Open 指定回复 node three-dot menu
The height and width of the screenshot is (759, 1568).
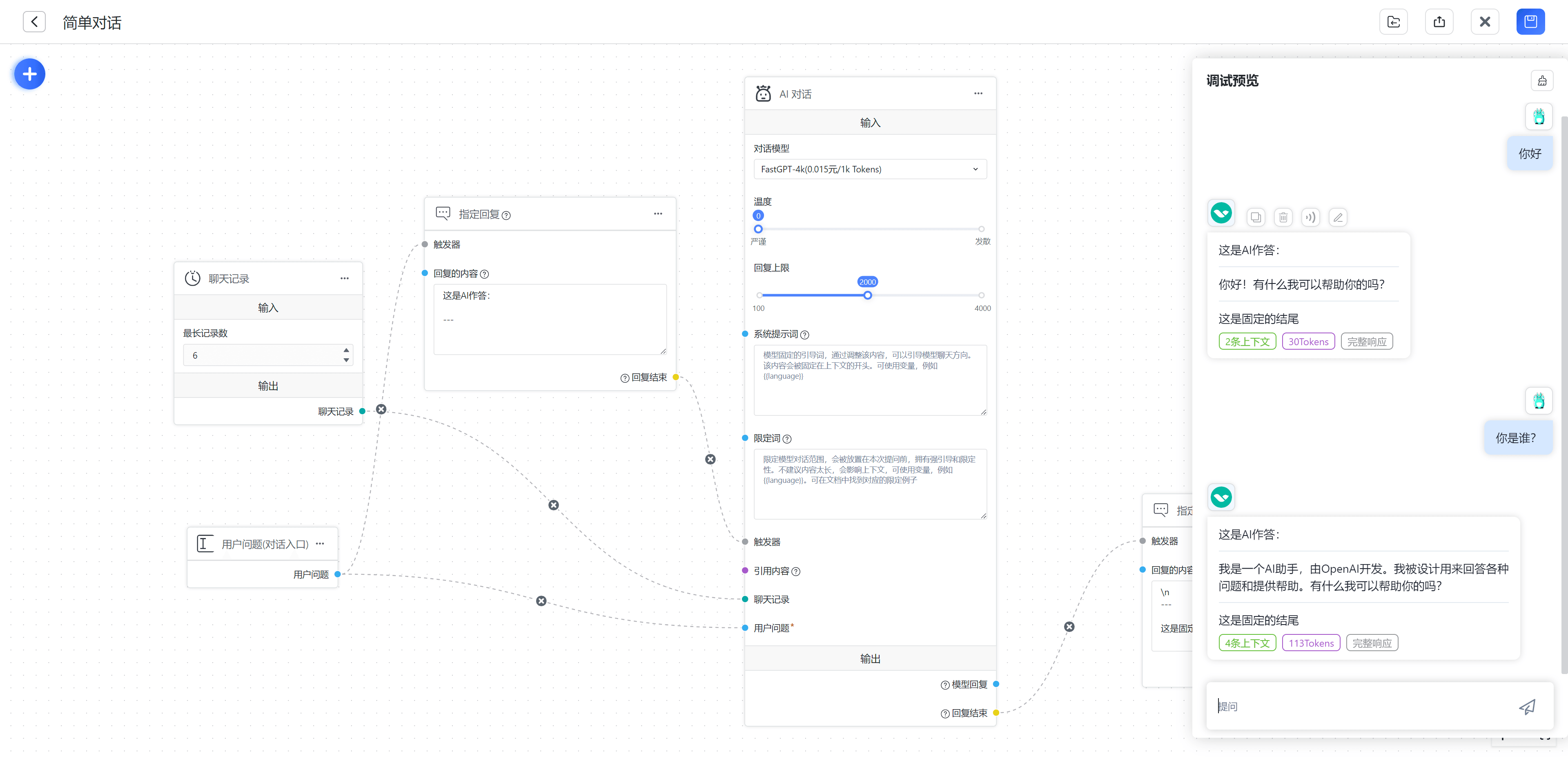pyautogui.click(x=658, y=214)
